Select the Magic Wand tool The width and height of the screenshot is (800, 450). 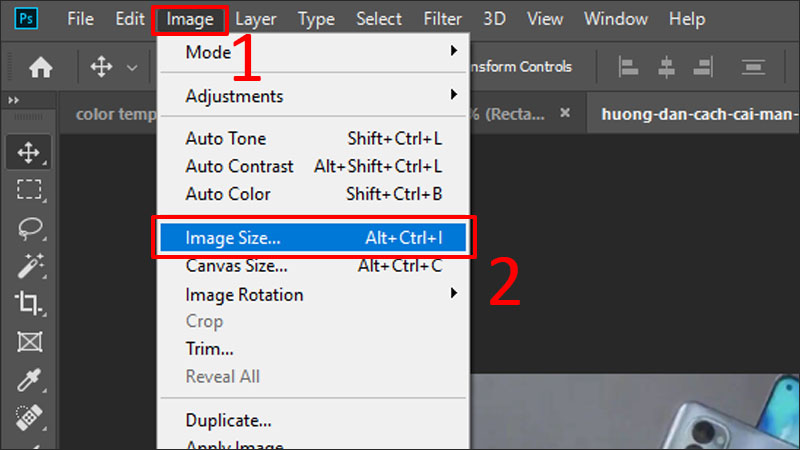point(28,266)
